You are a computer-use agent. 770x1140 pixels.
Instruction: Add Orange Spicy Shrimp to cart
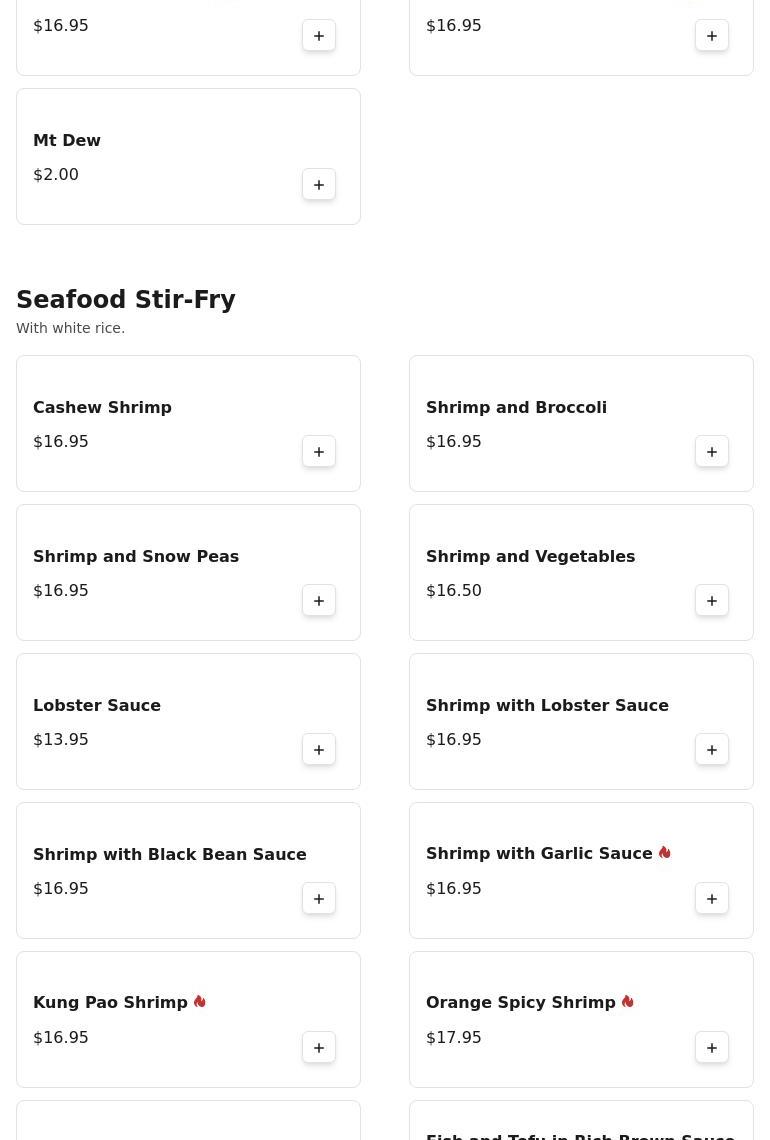(x=712, y=1048)
